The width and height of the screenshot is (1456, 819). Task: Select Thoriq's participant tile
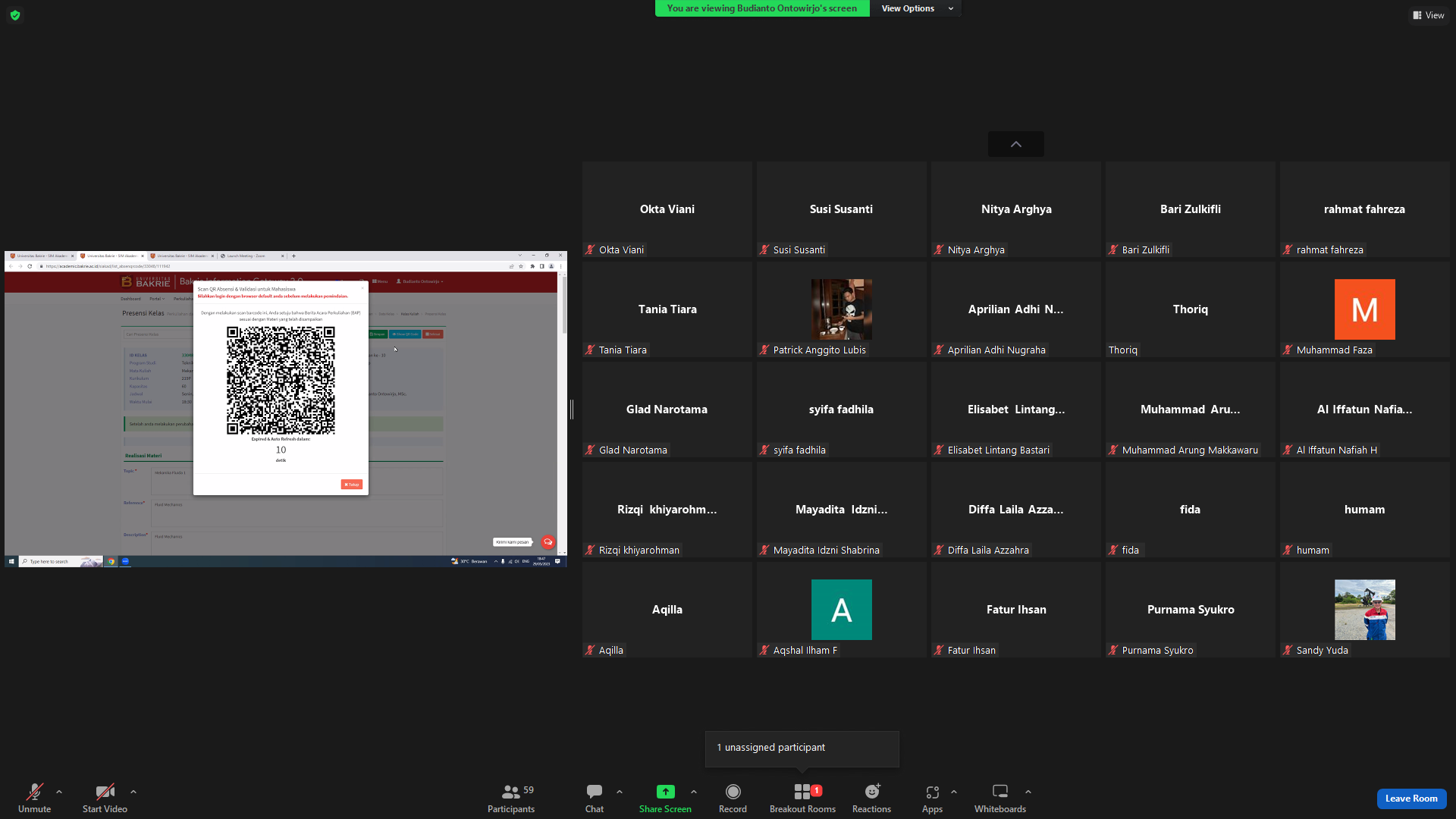1191,309
